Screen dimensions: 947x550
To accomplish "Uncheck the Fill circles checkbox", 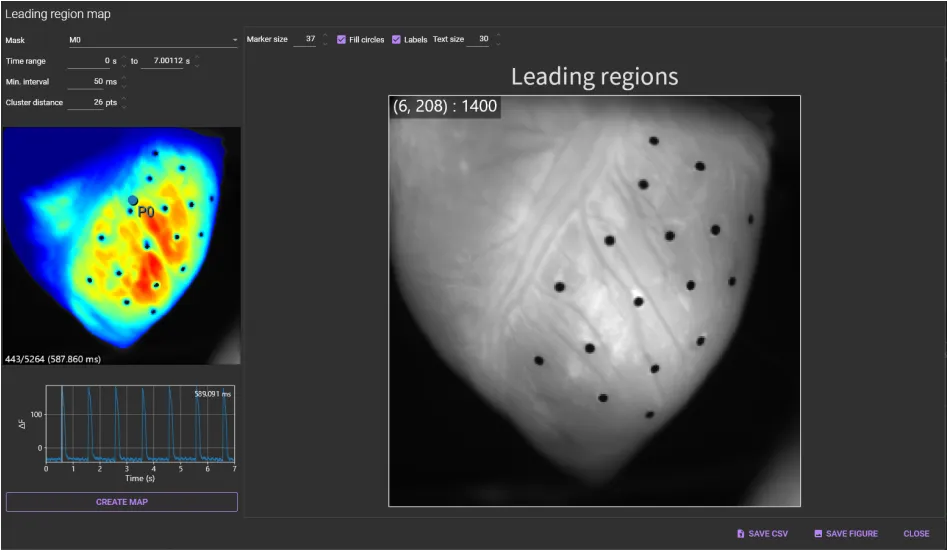I will [x=342, y=40].
